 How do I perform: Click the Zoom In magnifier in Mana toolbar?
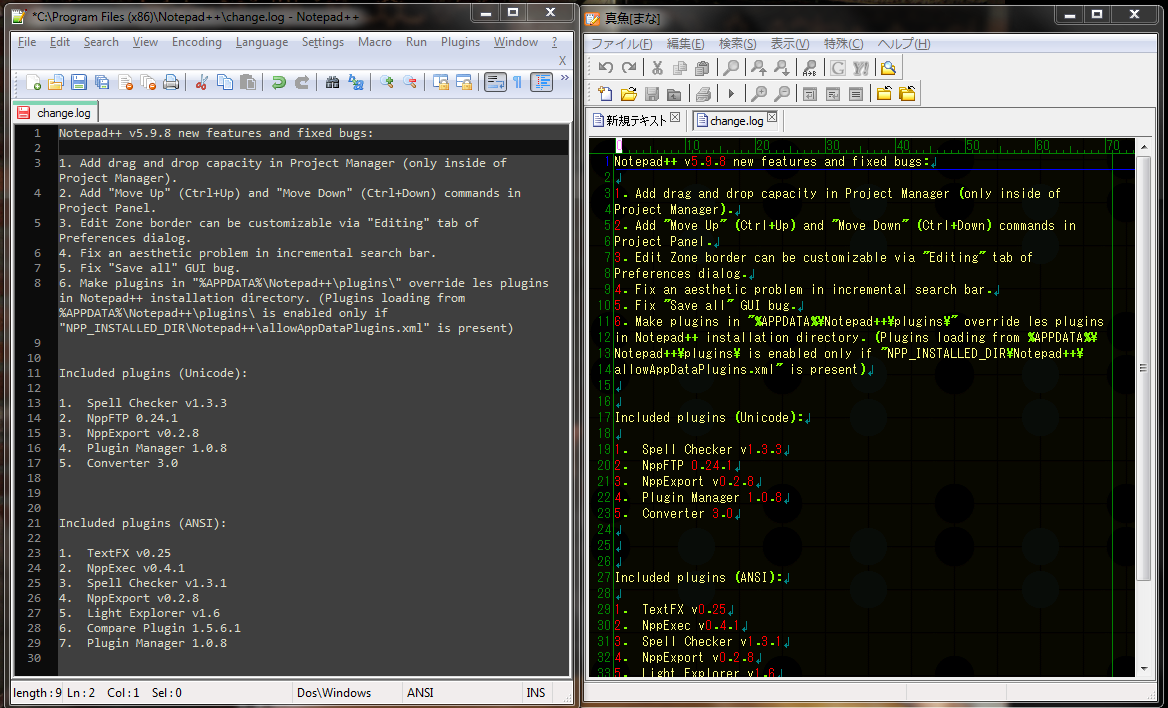tap(758, 93)
